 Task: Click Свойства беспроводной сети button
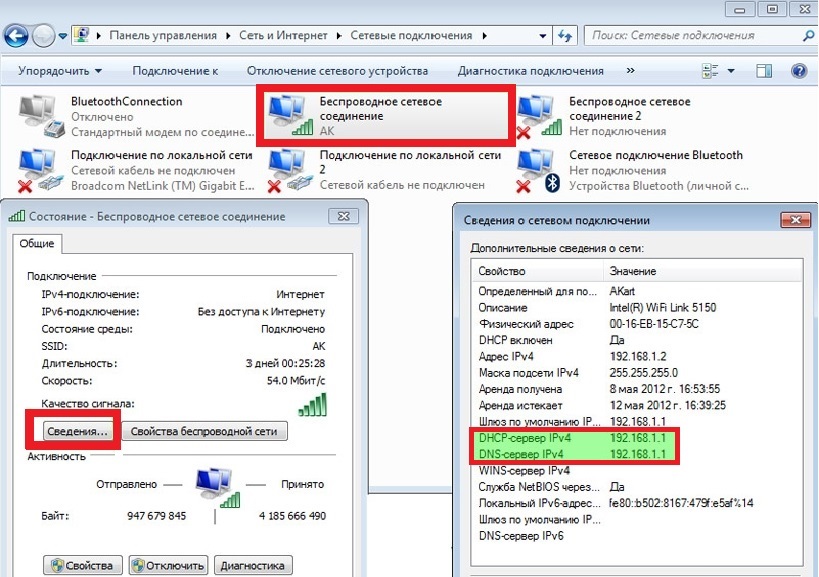coord(204,431)
